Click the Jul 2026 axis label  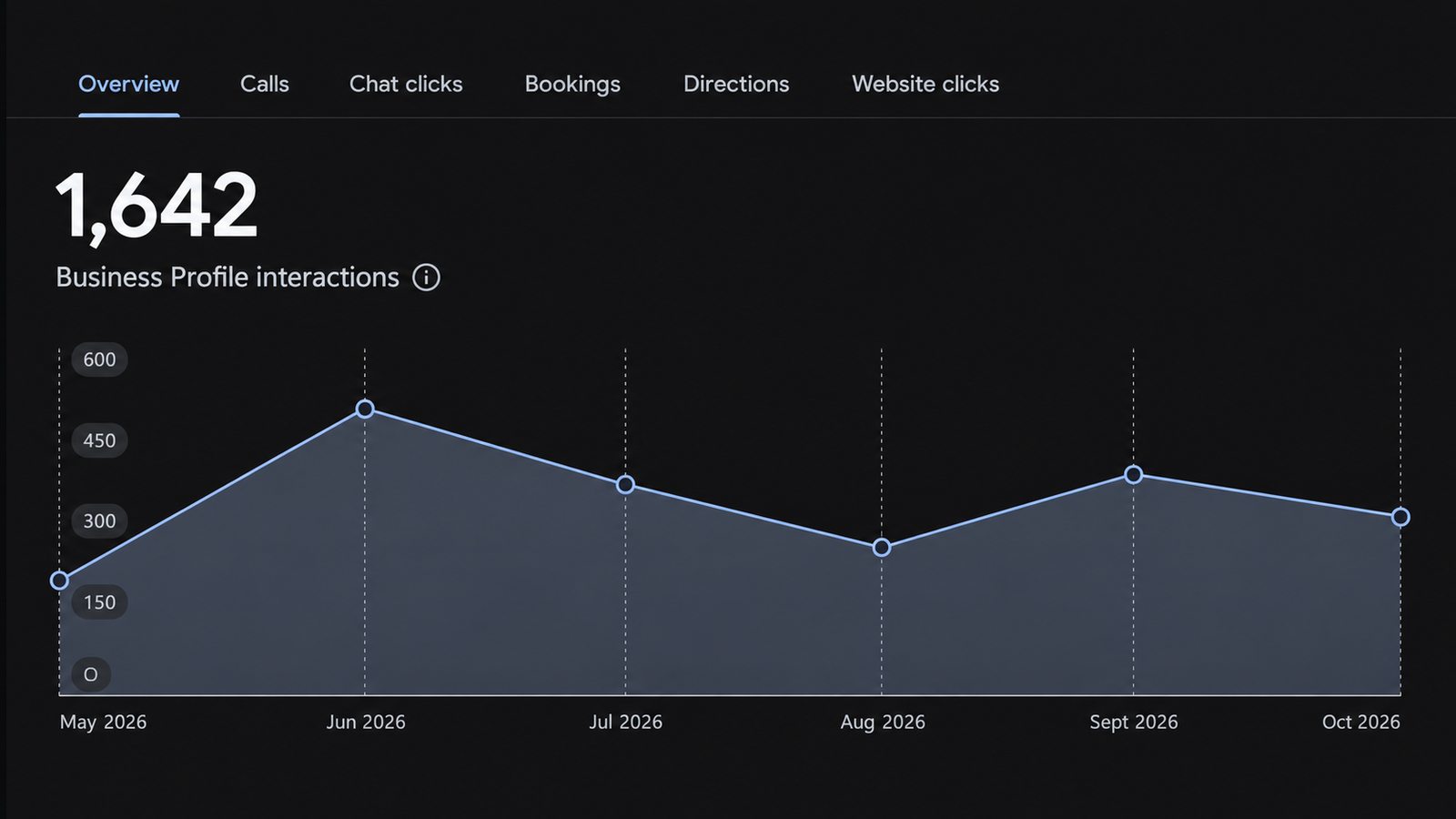pos(626,723)
